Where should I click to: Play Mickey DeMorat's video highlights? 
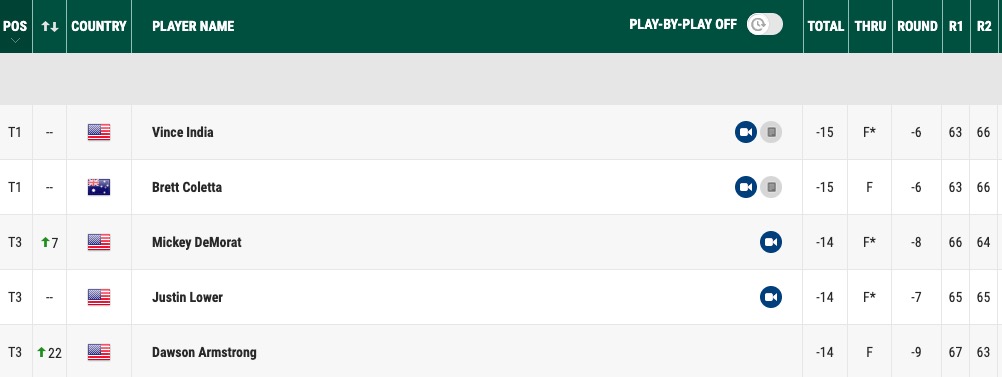click(x=771, y=242)
